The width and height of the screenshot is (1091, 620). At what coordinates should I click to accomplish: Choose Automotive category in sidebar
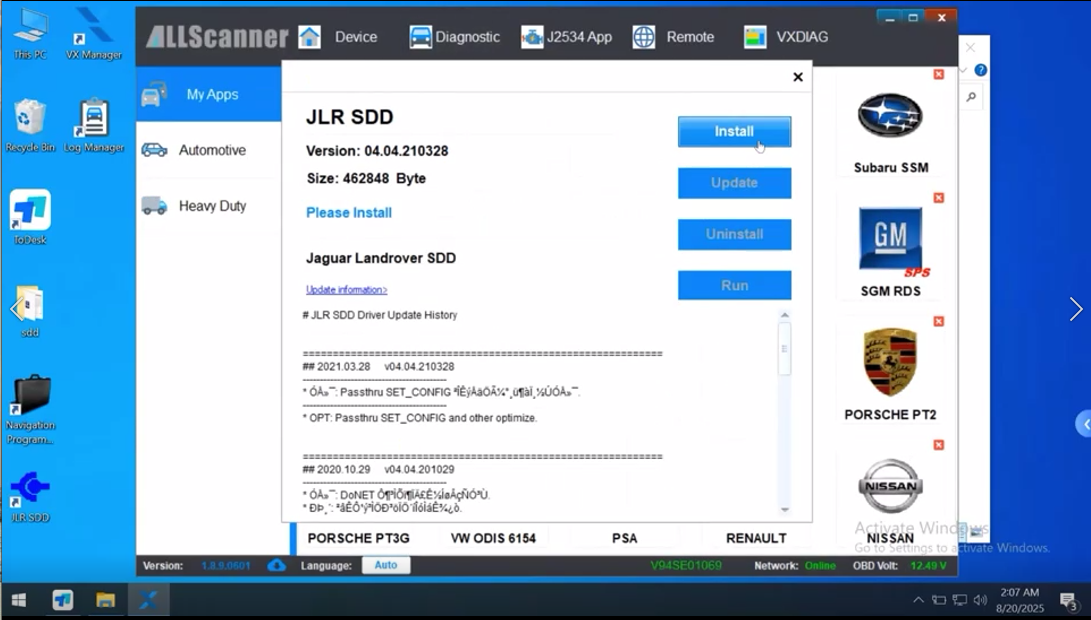point(209,150)
